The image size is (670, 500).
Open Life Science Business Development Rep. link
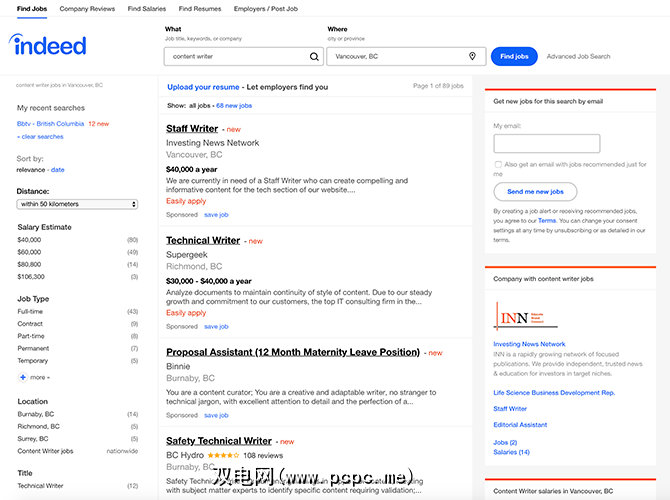(x=554, y=393)
